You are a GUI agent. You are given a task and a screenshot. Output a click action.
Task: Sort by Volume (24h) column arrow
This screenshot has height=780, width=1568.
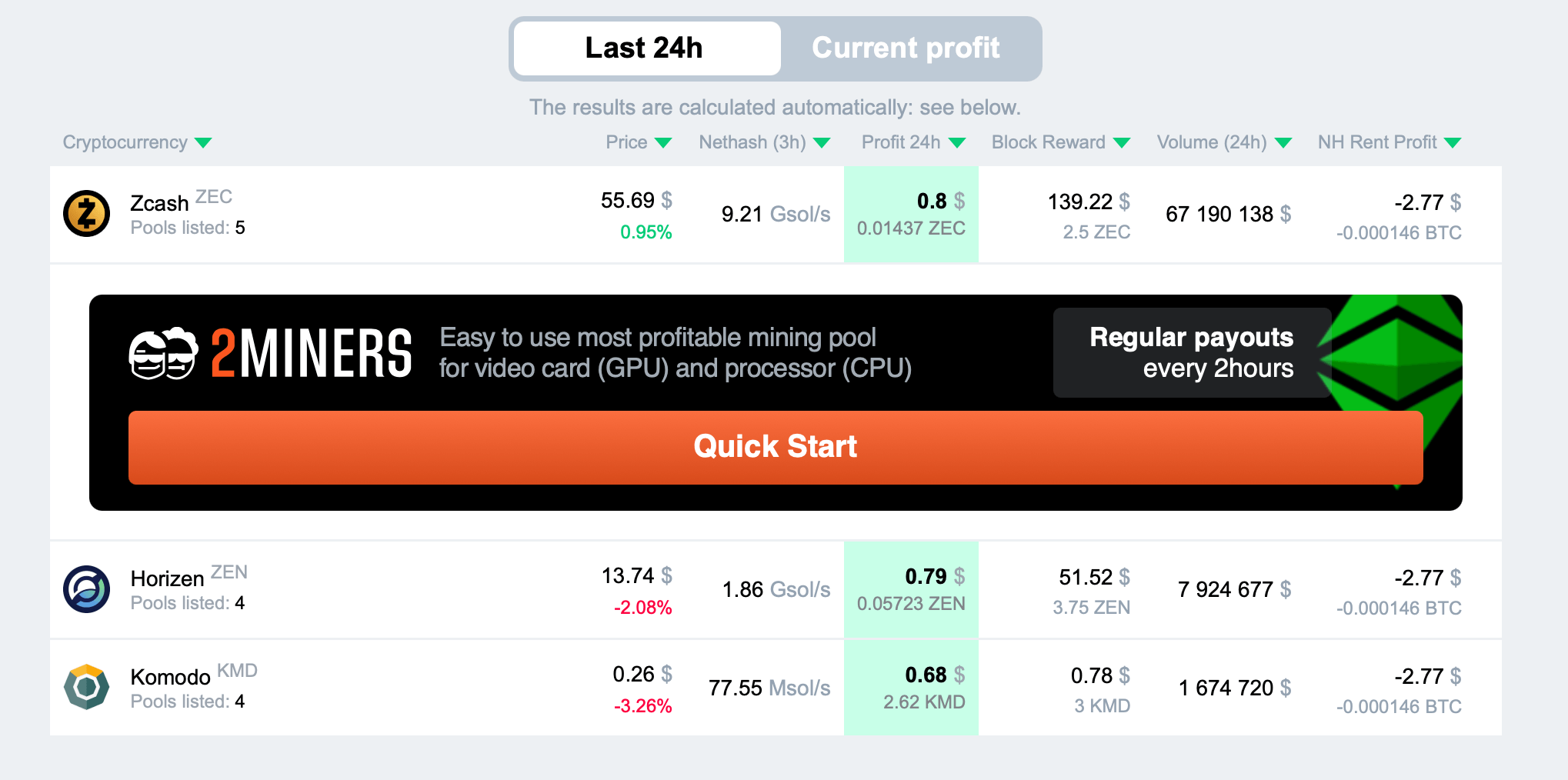(x=1283, y=143)
